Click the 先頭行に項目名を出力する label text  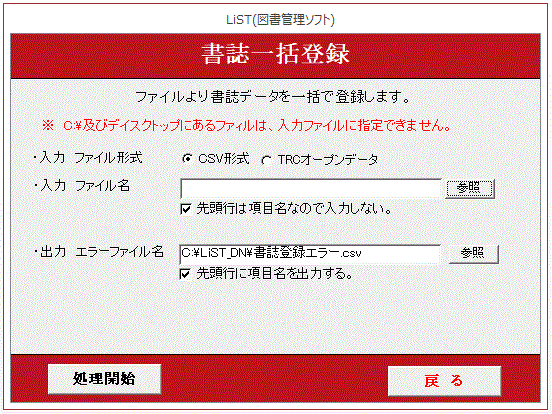coord(275,274)
